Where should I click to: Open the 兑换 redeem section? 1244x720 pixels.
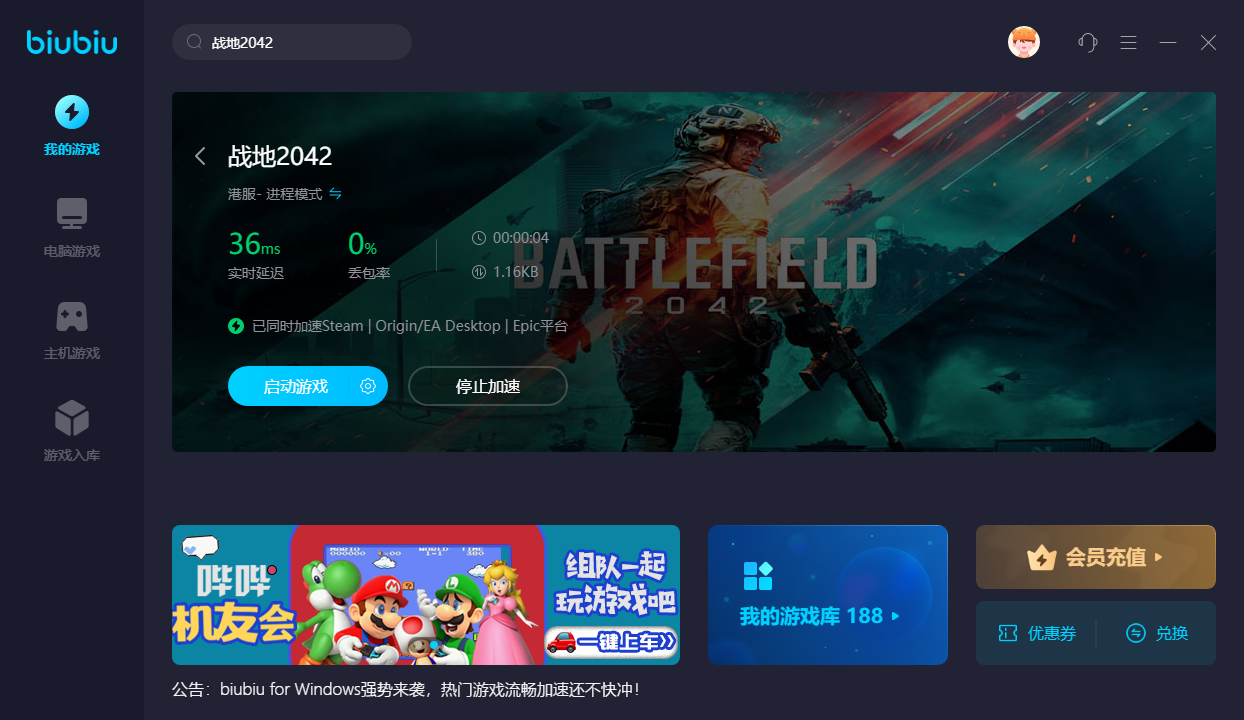[x=1157, y=633]
